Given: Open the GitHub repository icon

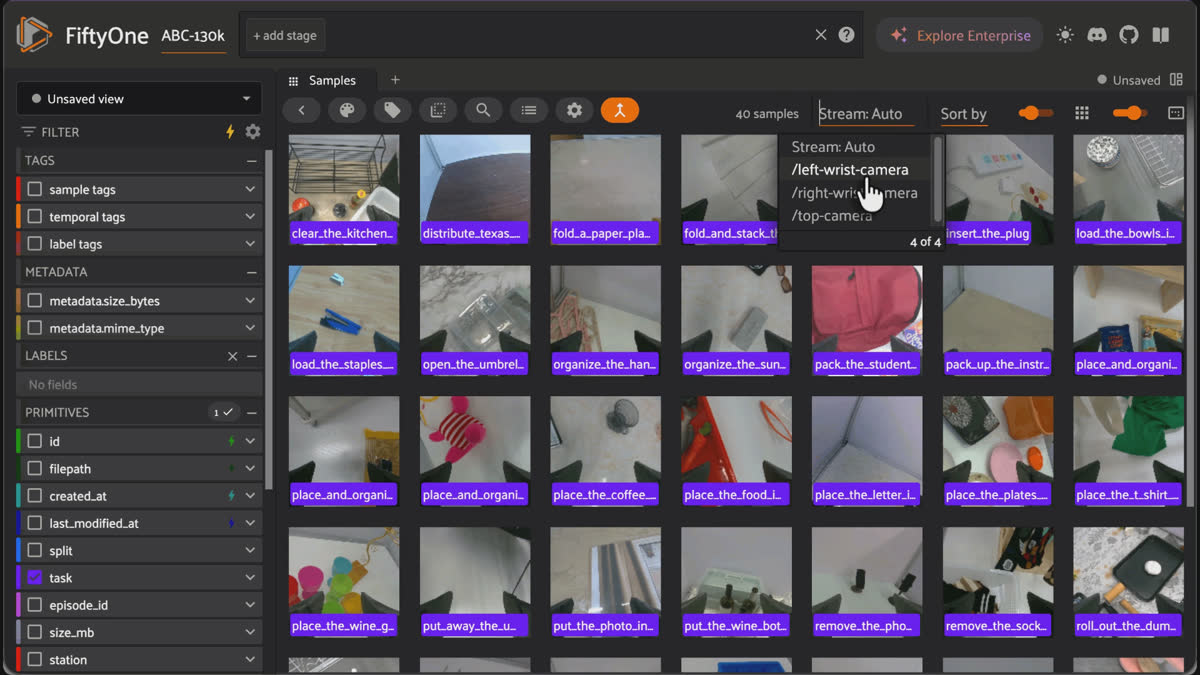Looking at the screenshot, I should (x=1129, y=35).
